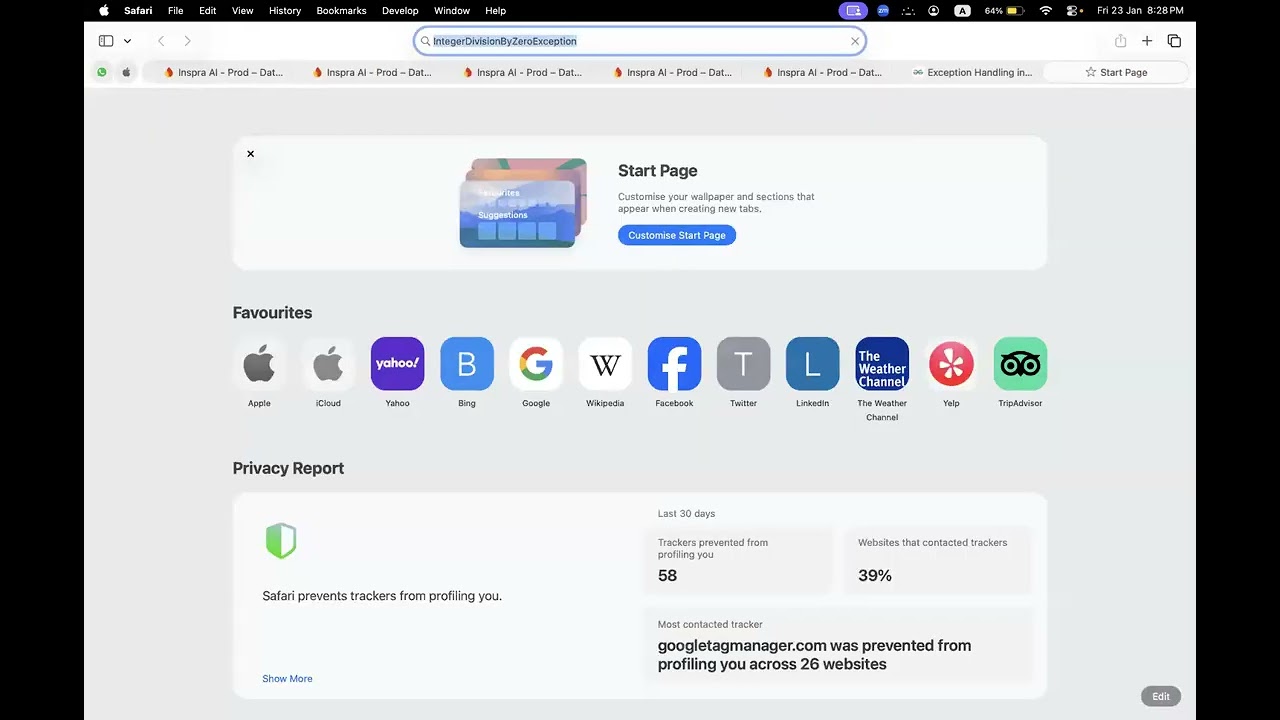Open the Share button in toolbar

pos(1120,41)
